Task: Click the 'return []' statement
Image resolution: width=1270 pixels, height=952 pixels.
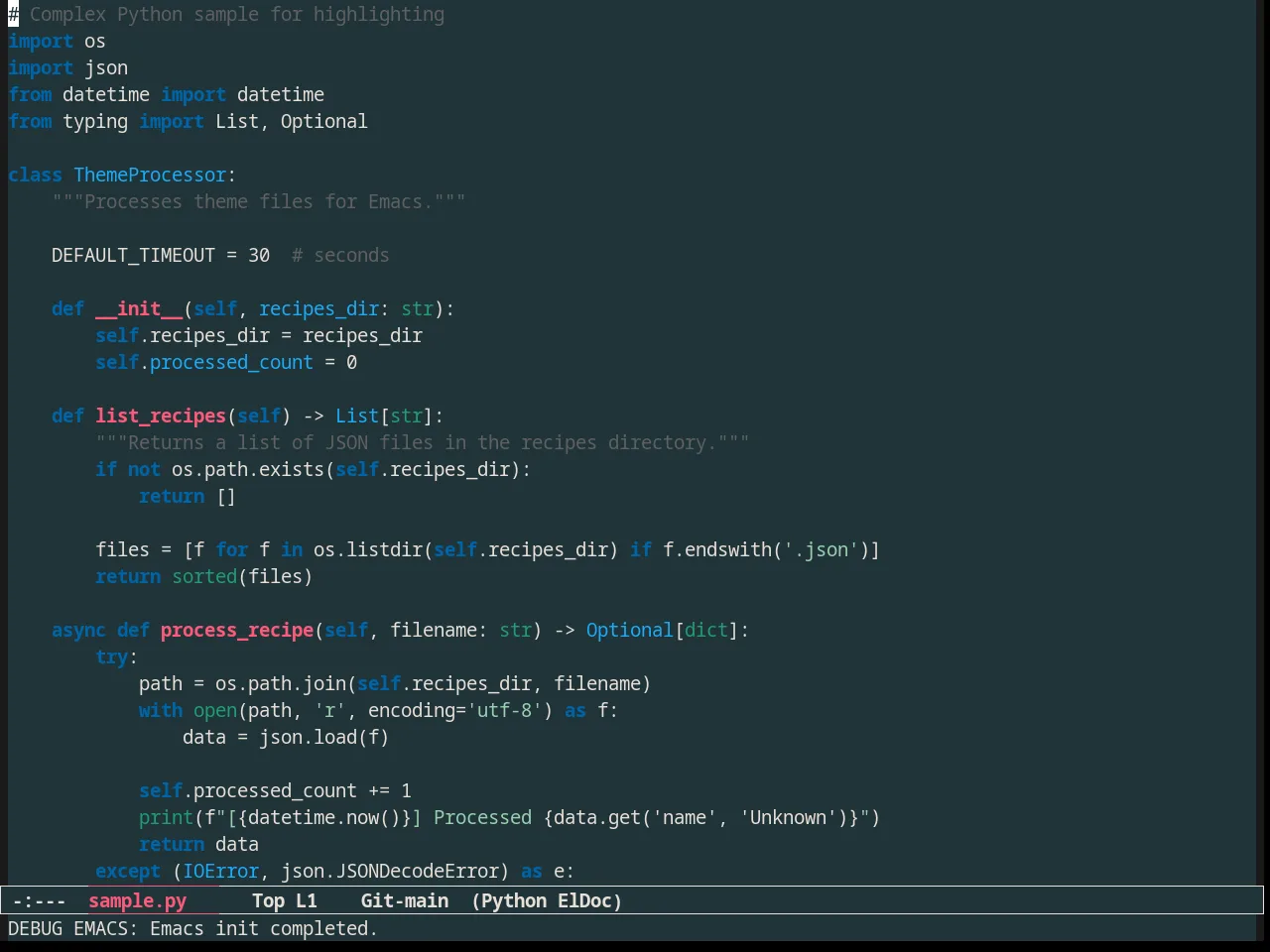Action: coord(188,496)
